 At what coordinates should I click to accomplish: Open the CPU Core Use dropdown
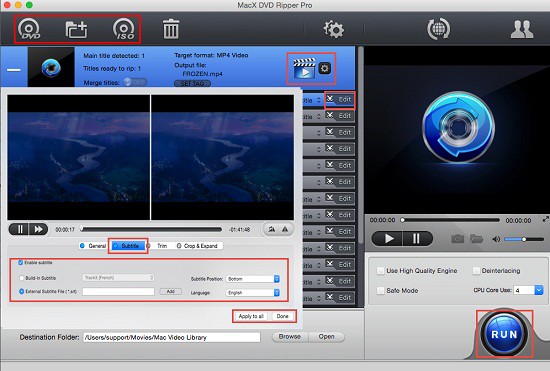point(528,290)
